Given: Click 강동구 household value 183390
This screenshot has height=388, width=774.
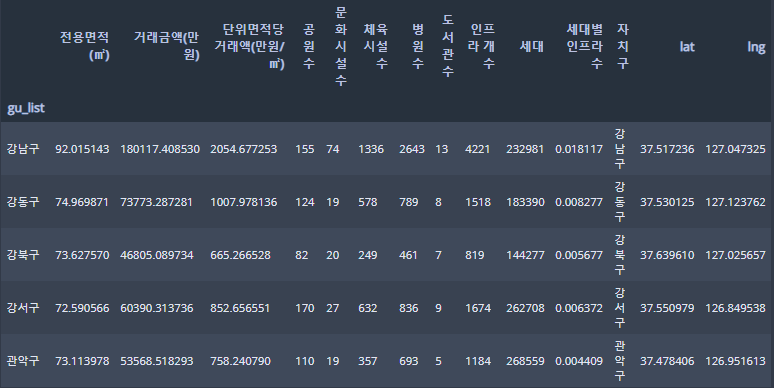Looking at the screenshot, I should 525,202.
